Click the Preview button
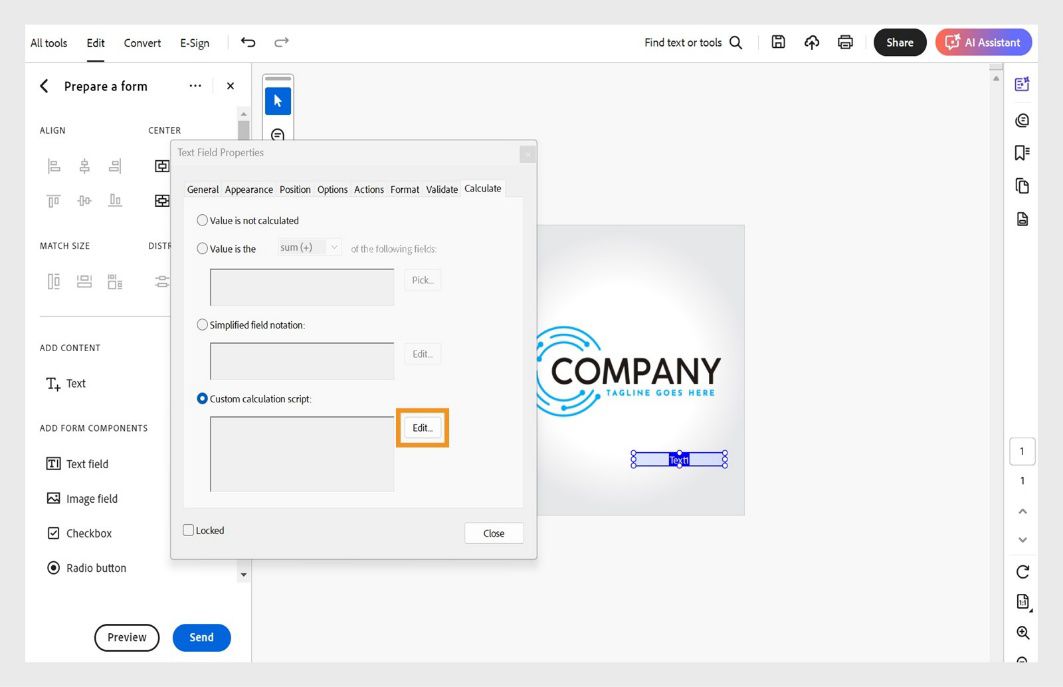 point(126,637)
